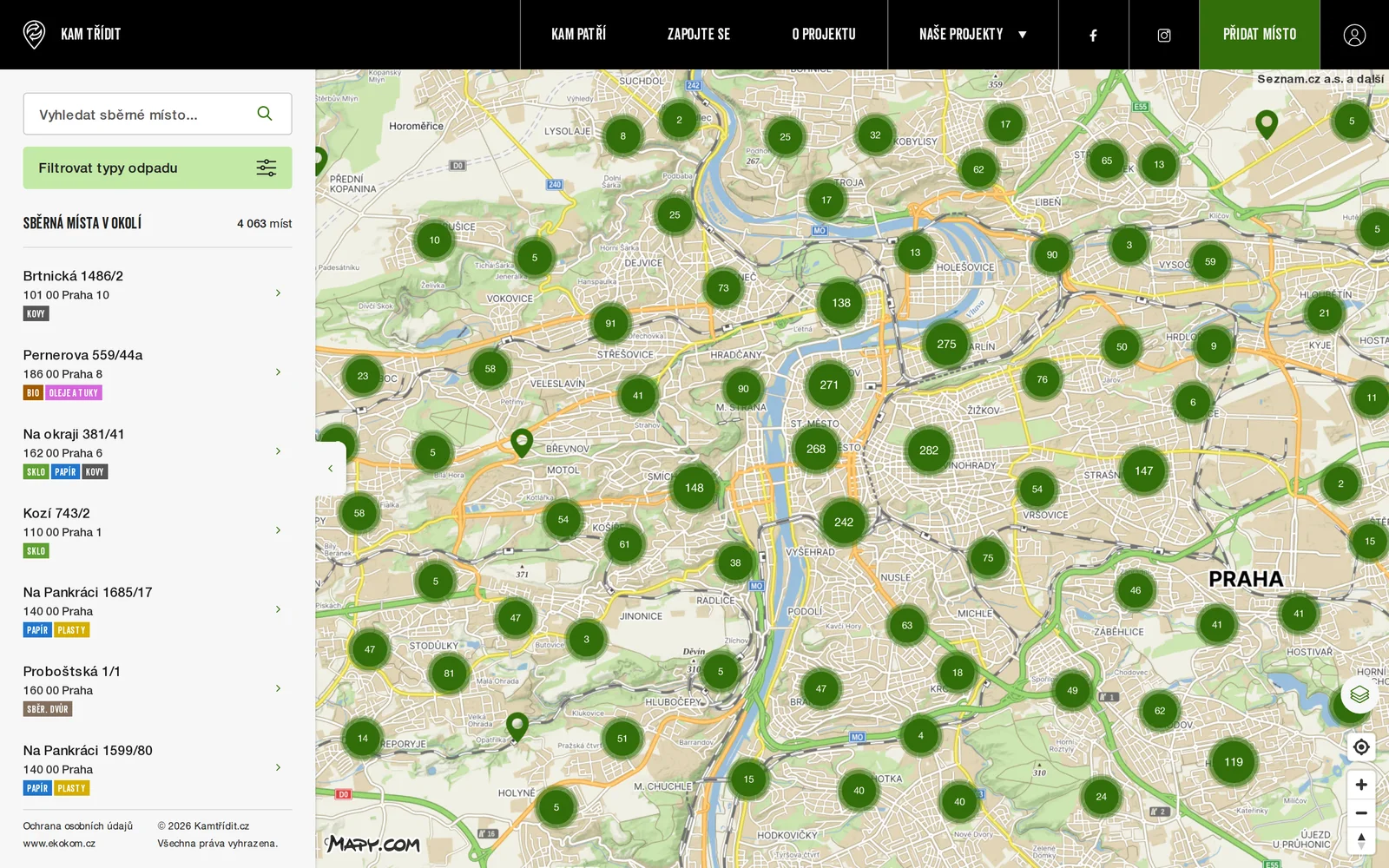Expand Pernerova 559/44a chevron
This screenshot has width=1389, height=868.
(x=278, y=372)
